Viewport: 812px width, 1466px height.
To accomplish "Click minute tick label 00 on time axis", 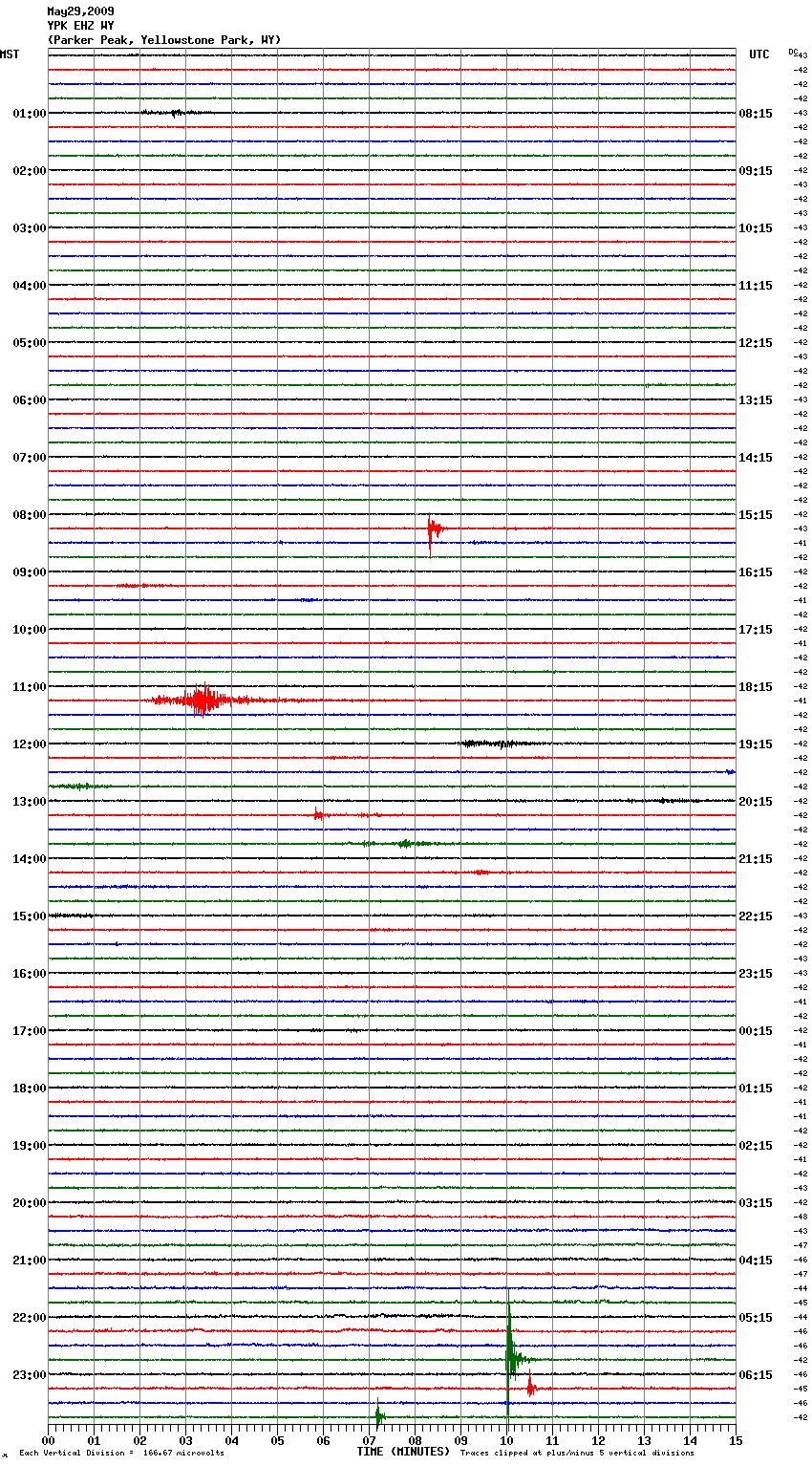I will click(48, 1440).
